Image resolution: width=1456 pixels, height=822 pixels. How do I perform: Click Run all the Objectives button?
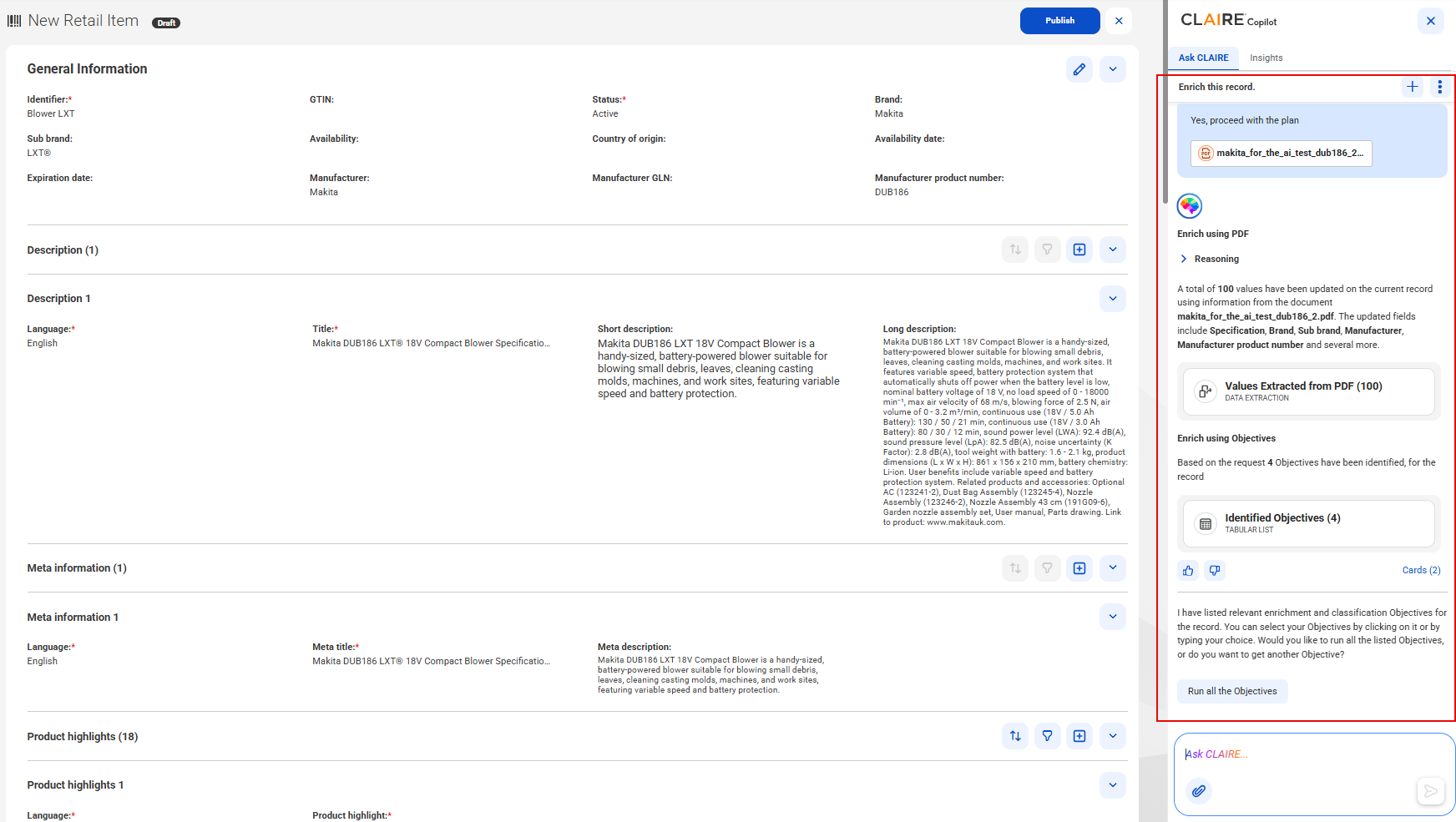point(1232,691)
